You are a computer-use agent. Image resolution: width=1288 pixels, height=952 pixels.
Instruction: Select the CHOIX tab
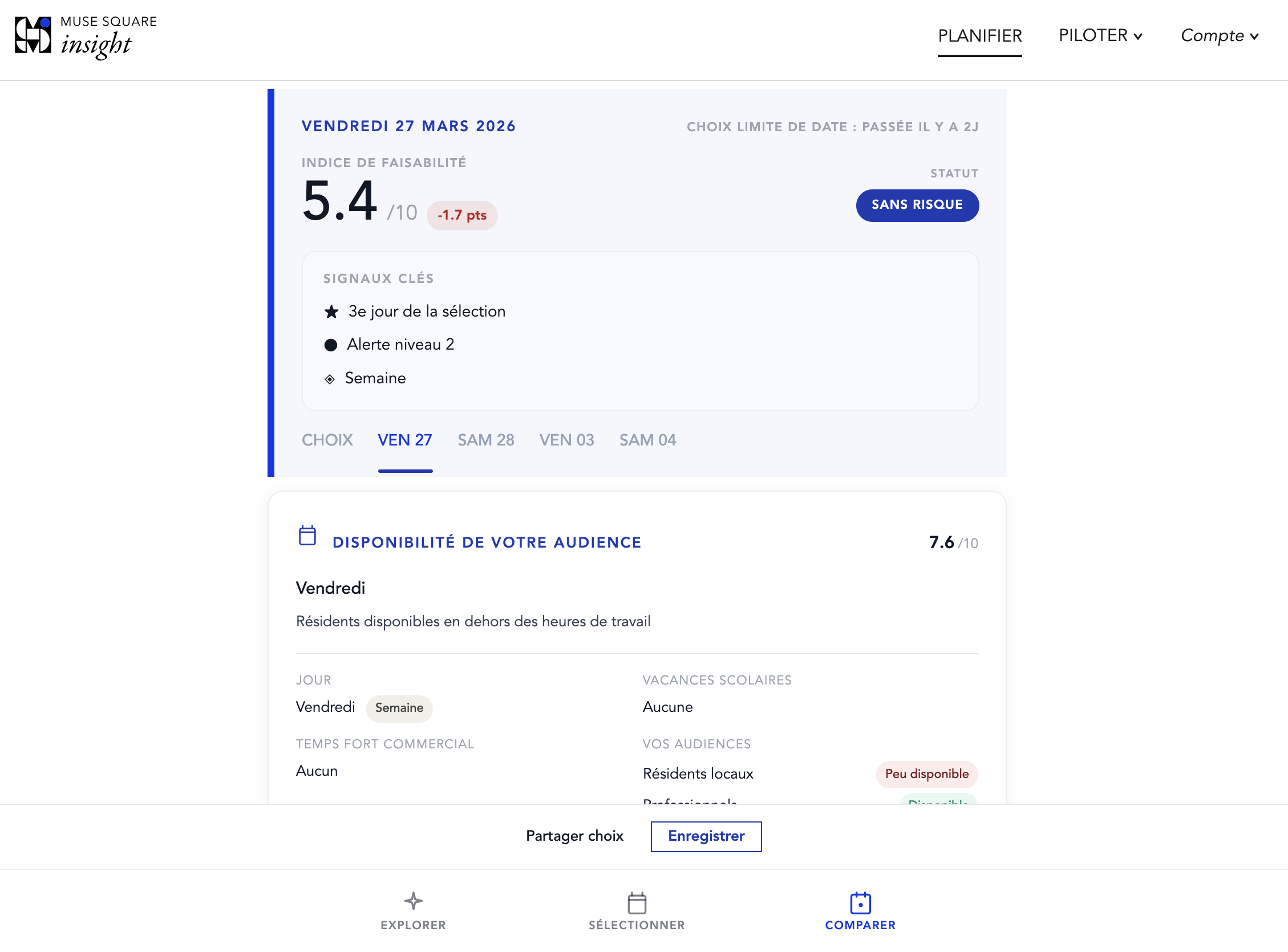(x=327, y=440)
